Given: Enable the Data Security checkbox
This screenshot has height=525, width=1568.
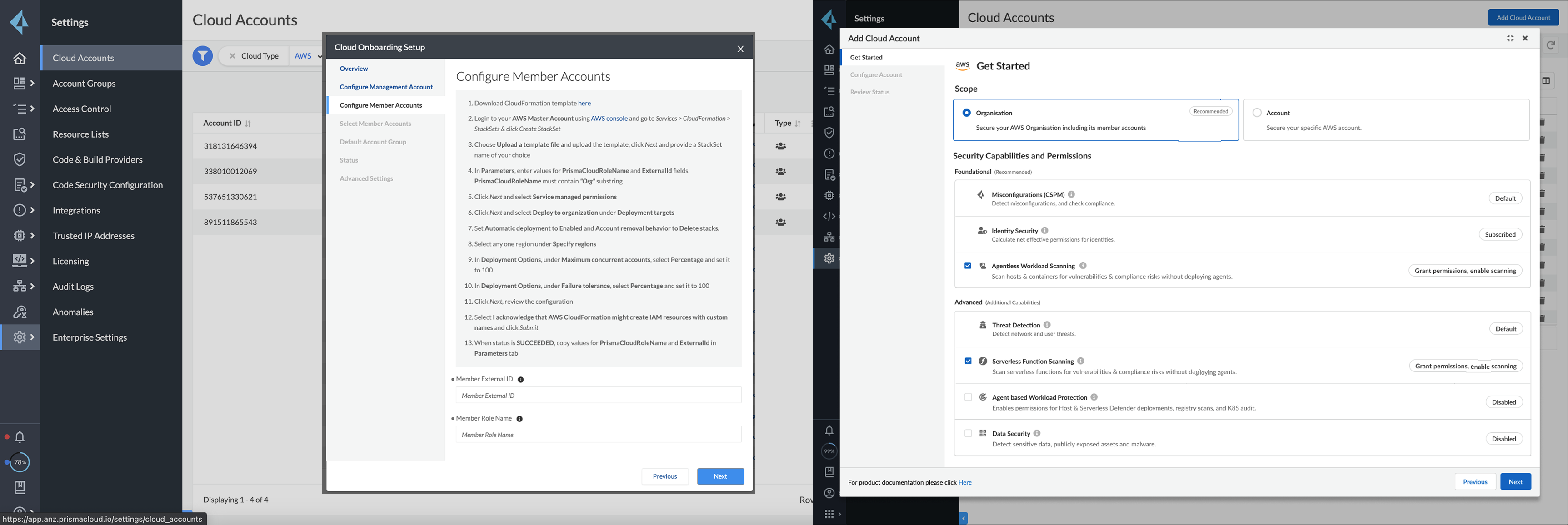Looking at the screenshot, I should pyautogui.click(x=968, y=433).
